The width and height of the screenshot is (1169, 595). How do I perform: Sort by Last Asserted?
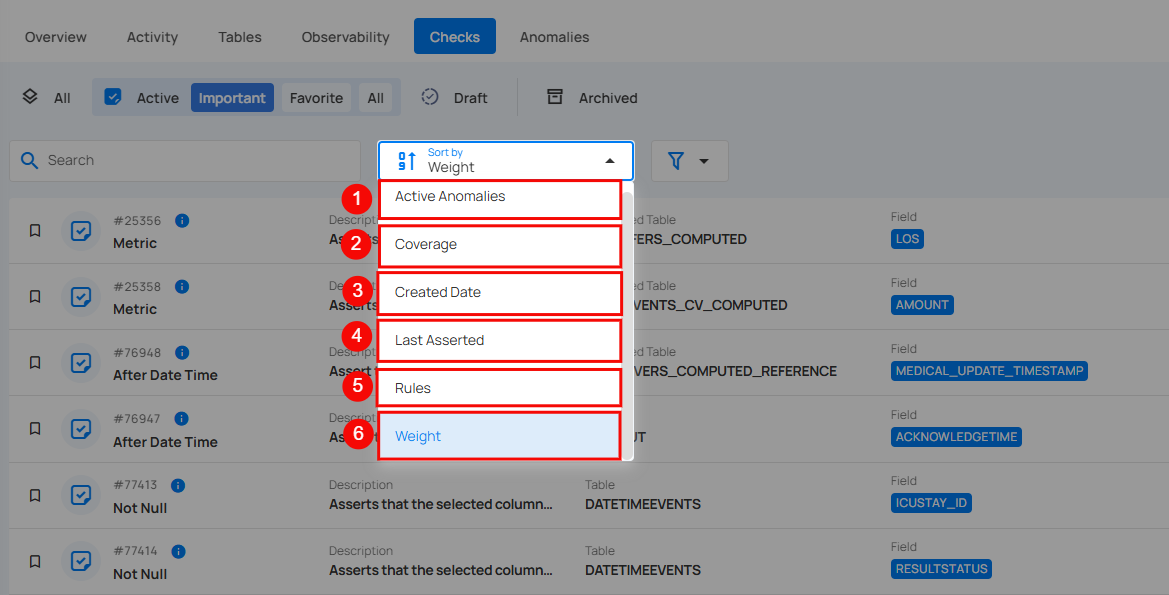[x=500, y=341]
